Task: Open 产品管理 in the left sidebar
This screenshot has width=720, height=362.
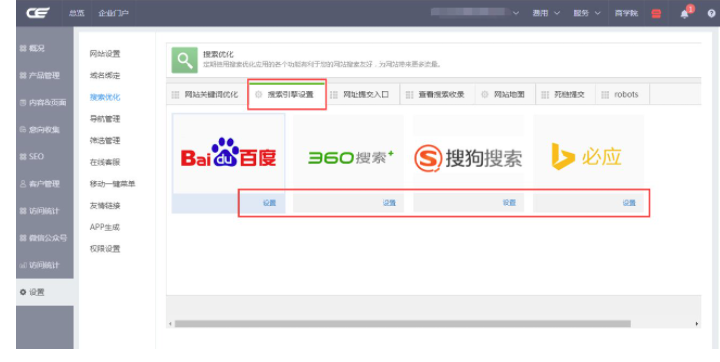Action: [x=45, y=75]
